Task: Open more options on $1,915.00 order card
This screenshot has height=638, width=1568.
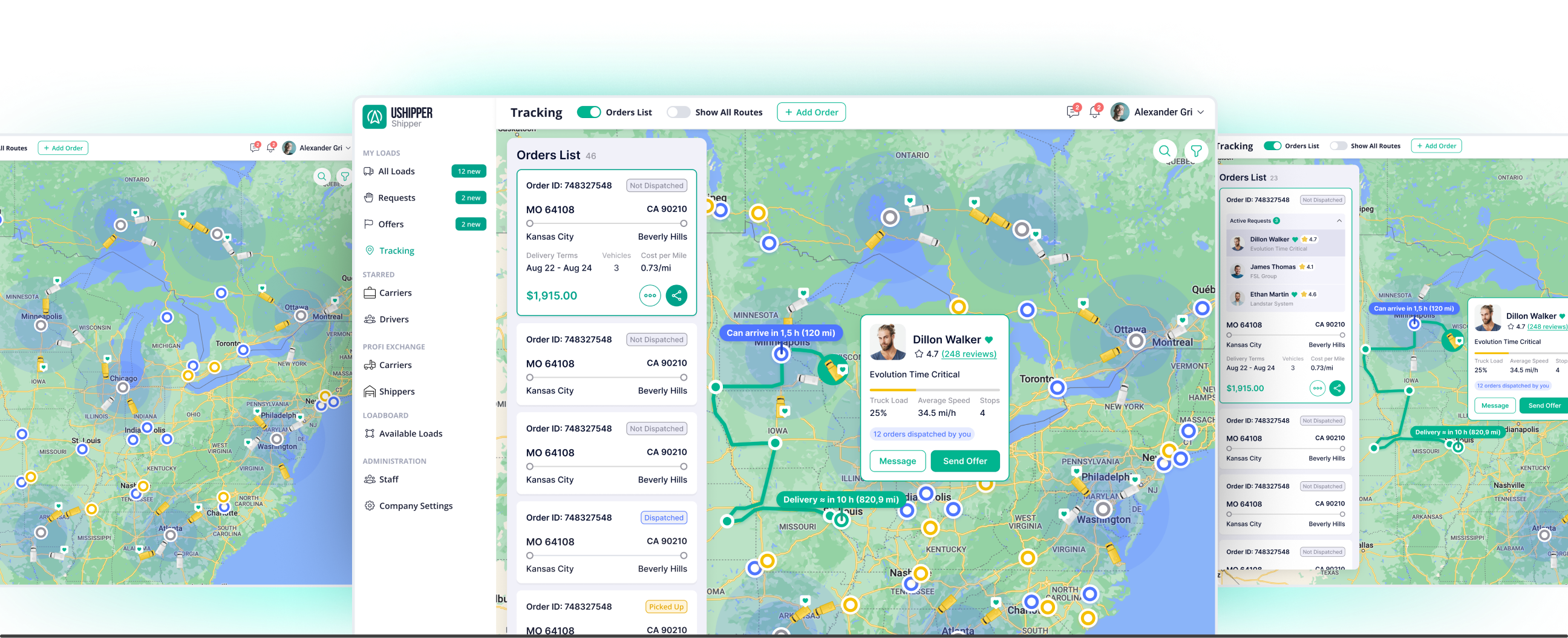Action: [650, 295]
